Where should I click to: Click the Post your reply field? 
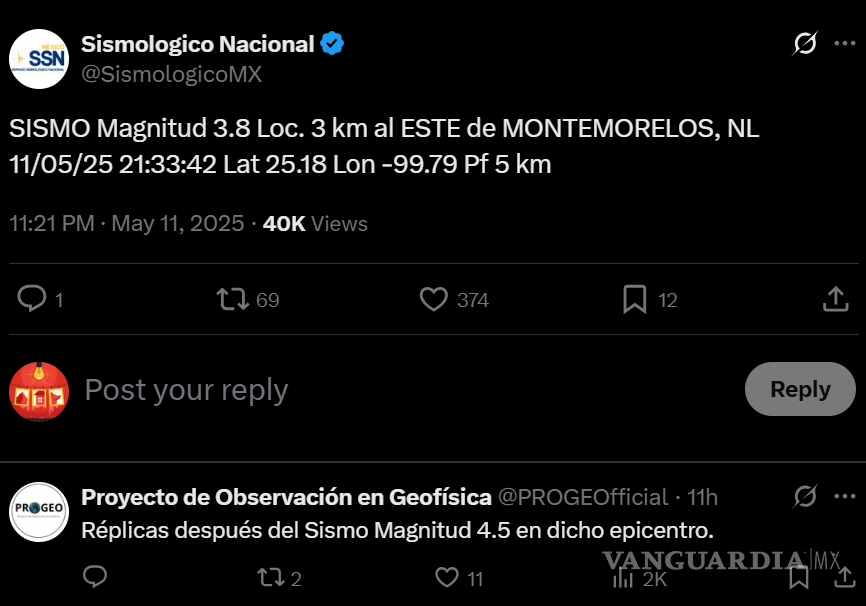[186, 390]
